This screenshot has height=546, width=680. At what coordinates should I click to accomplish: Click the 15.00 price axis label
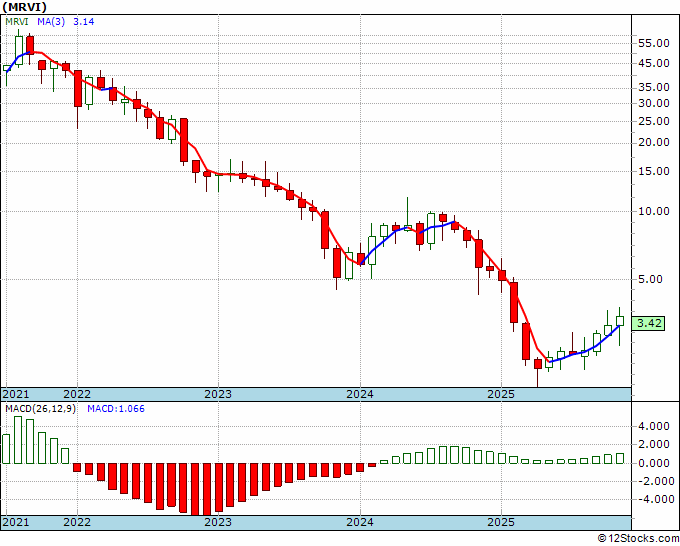point(654,171)
